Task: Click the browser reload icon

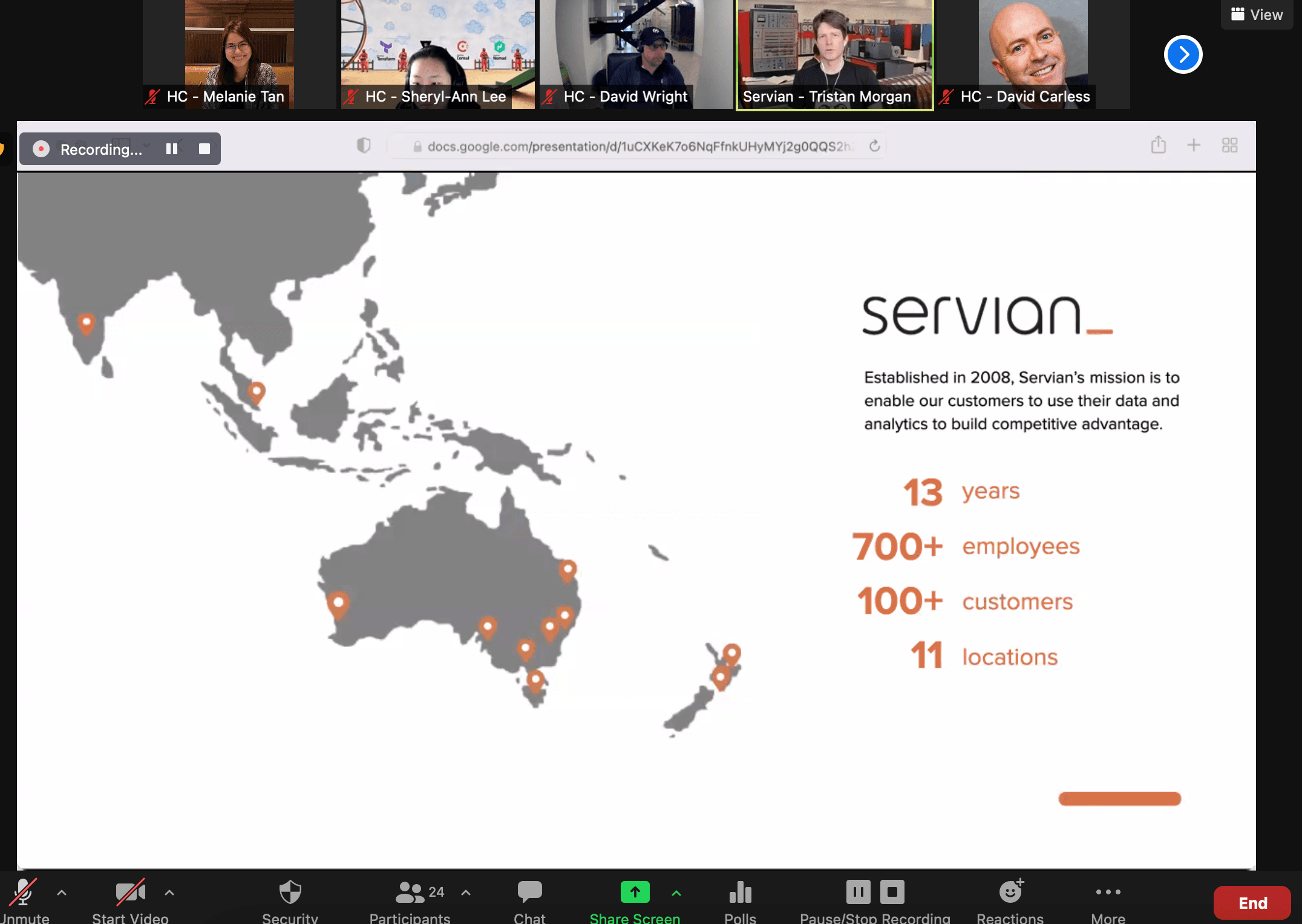Action: tap(874, 146)
